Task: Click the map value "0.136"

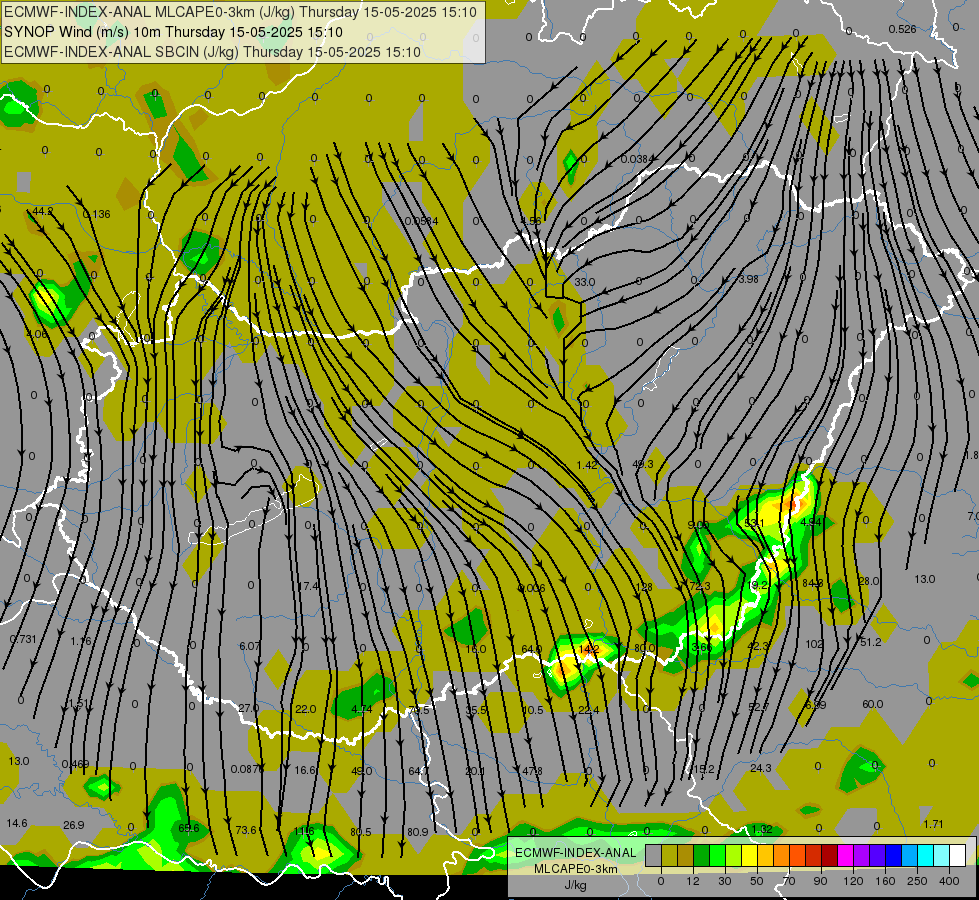Action: click(x=97, y=214)
